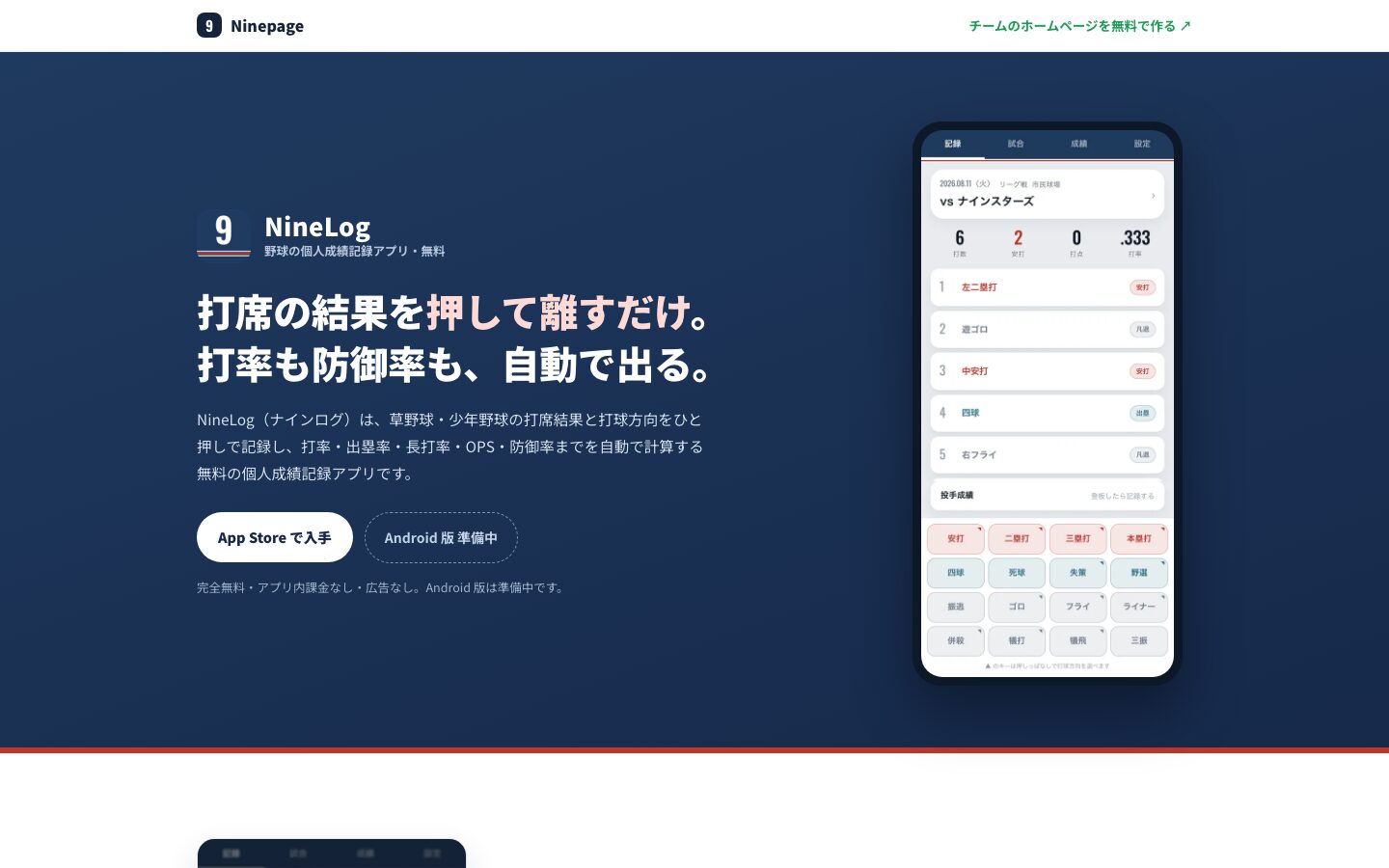This screenshot has width=1389, height=868.
Task: Tap the フライ key
Action: [x=1077, y=607]
